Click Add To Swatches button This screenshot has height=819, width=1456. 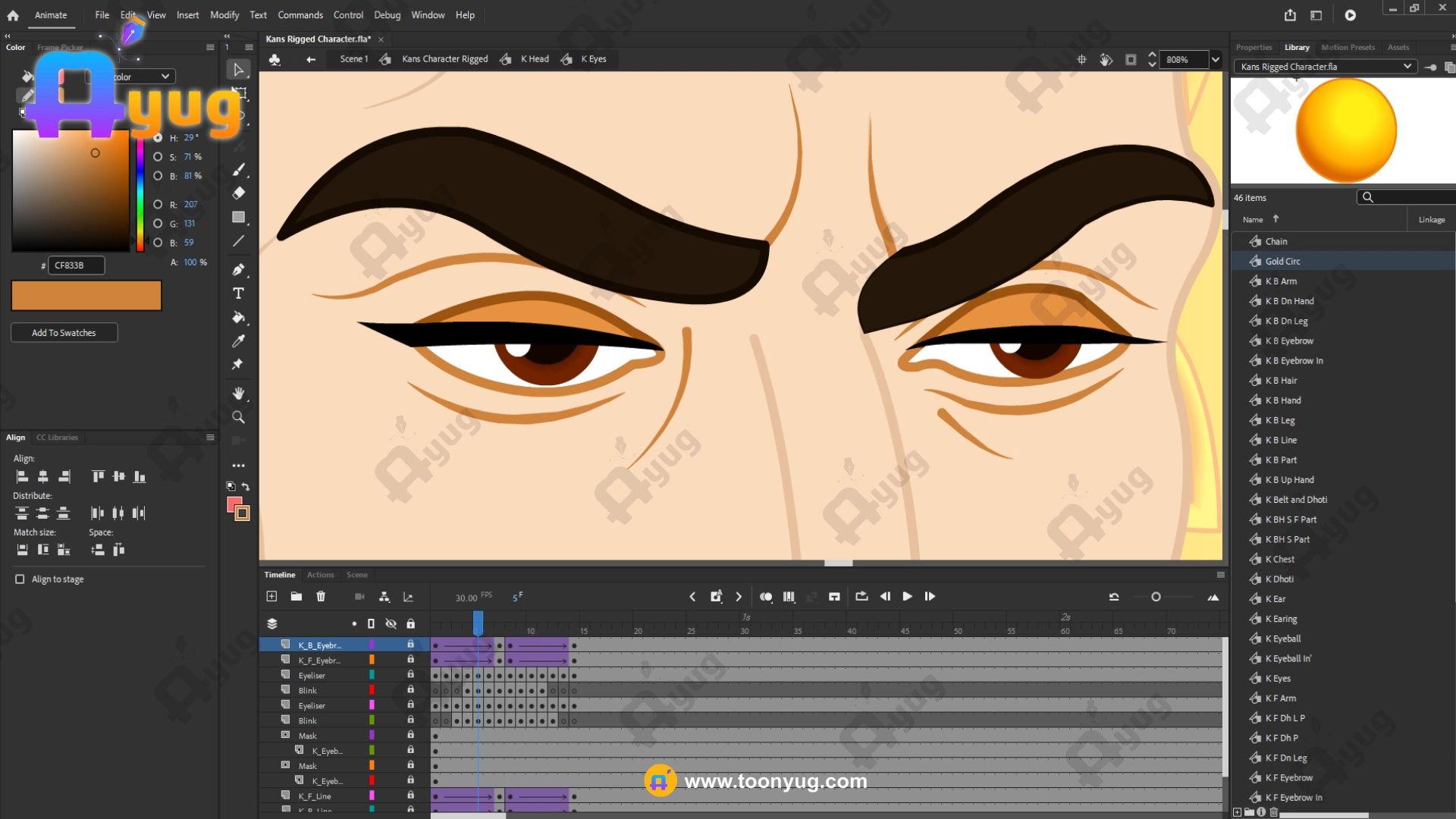[x=64, y=333]
